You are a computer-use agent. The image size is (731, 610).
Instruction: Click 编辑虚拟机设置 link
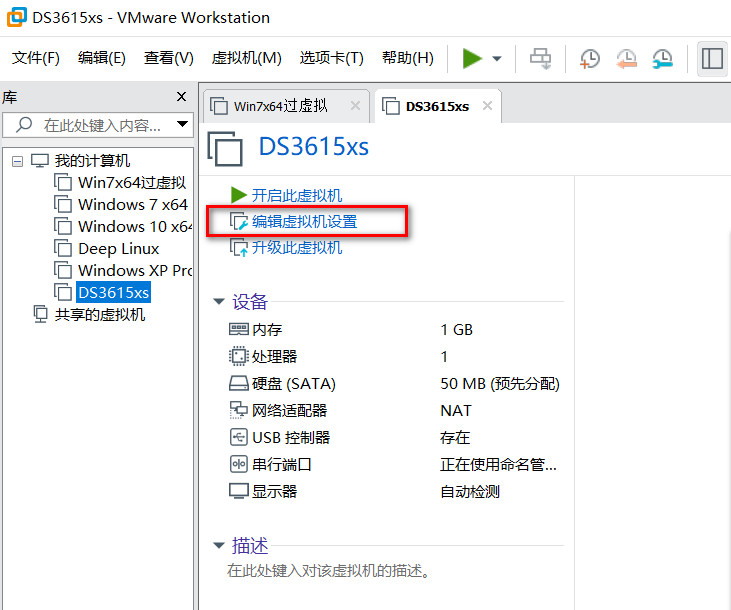(304, 222)
